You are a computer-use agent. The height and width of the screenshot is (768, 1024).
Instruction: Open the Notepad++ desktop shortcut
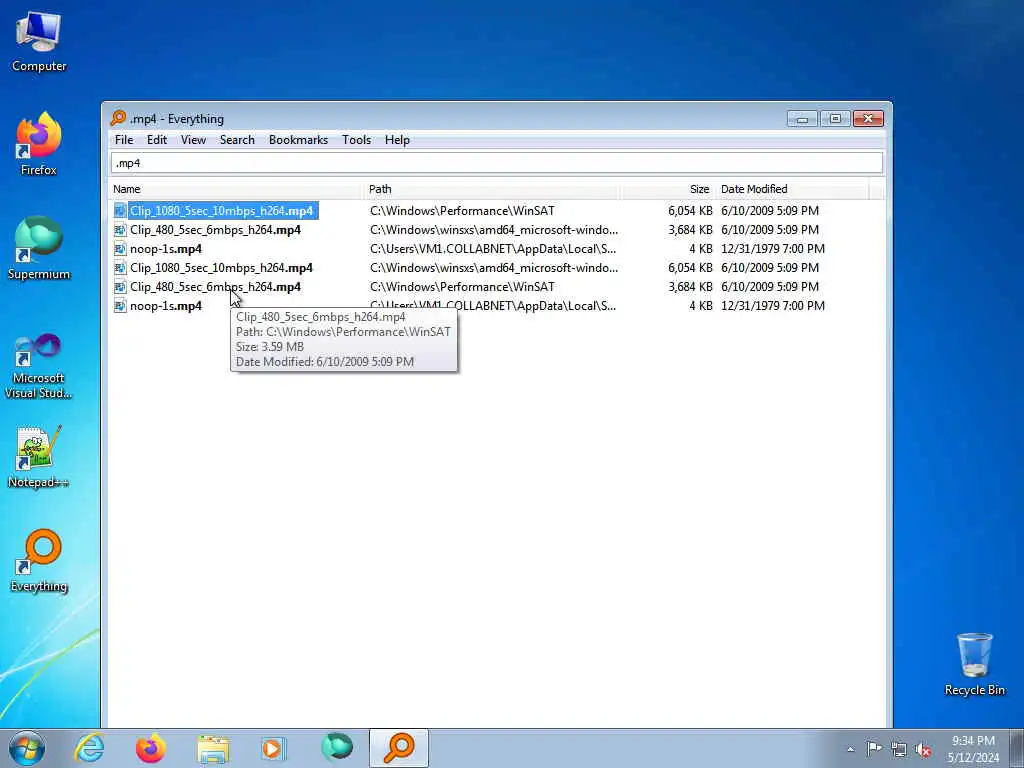[39, 457]
